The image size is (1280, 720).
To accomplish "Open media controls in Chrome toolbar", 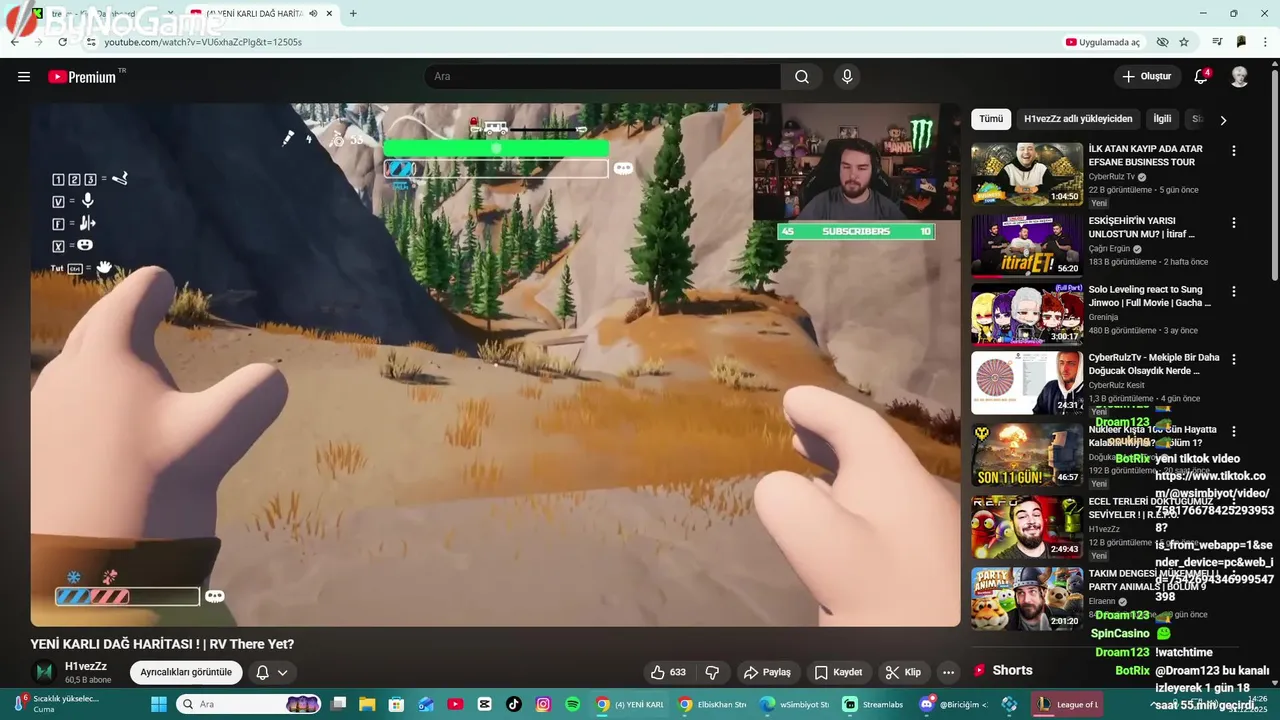I will click(x=1217, y=42).
